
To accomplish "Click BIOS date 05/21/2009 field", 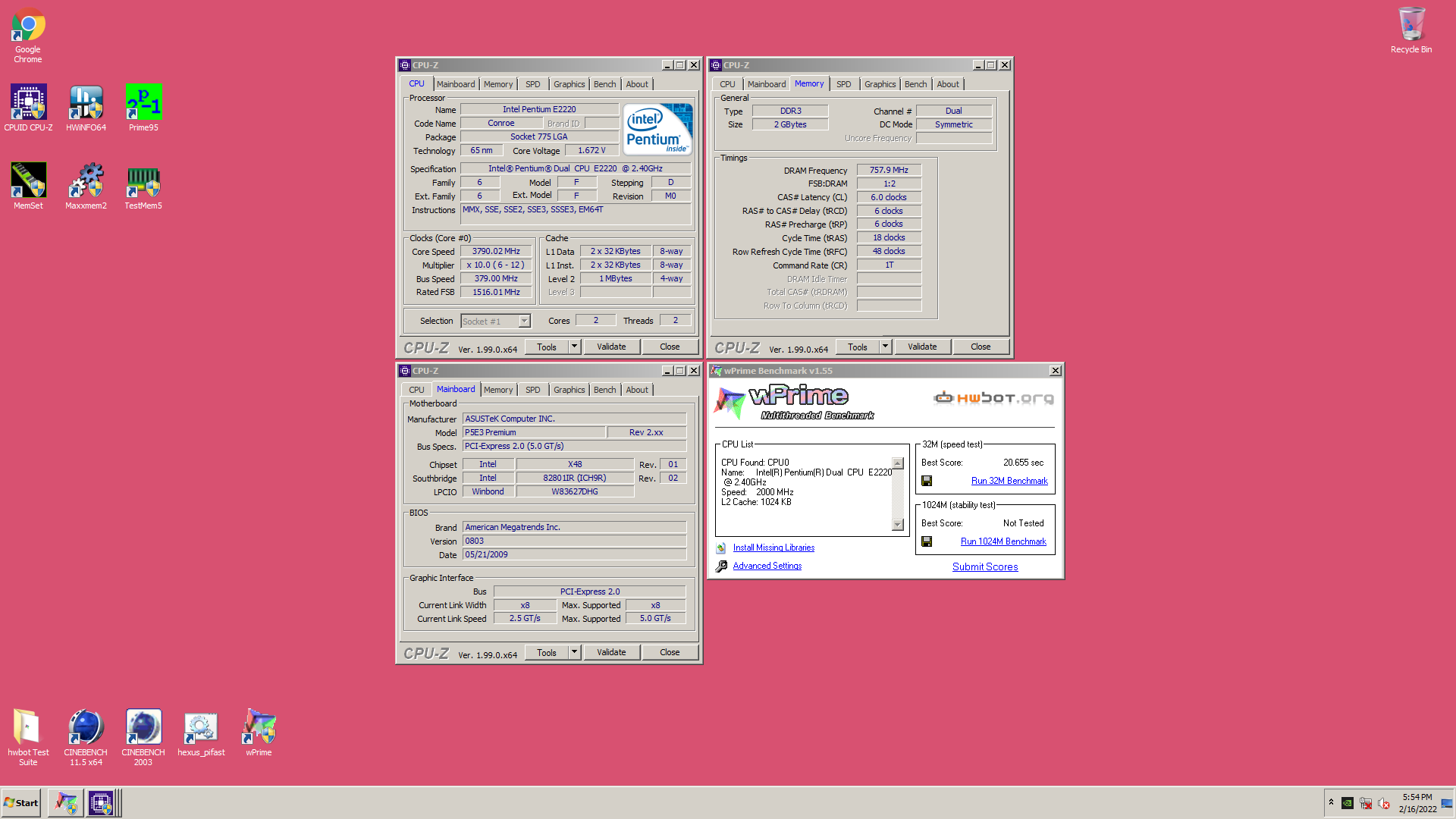I will coord(574,554).
